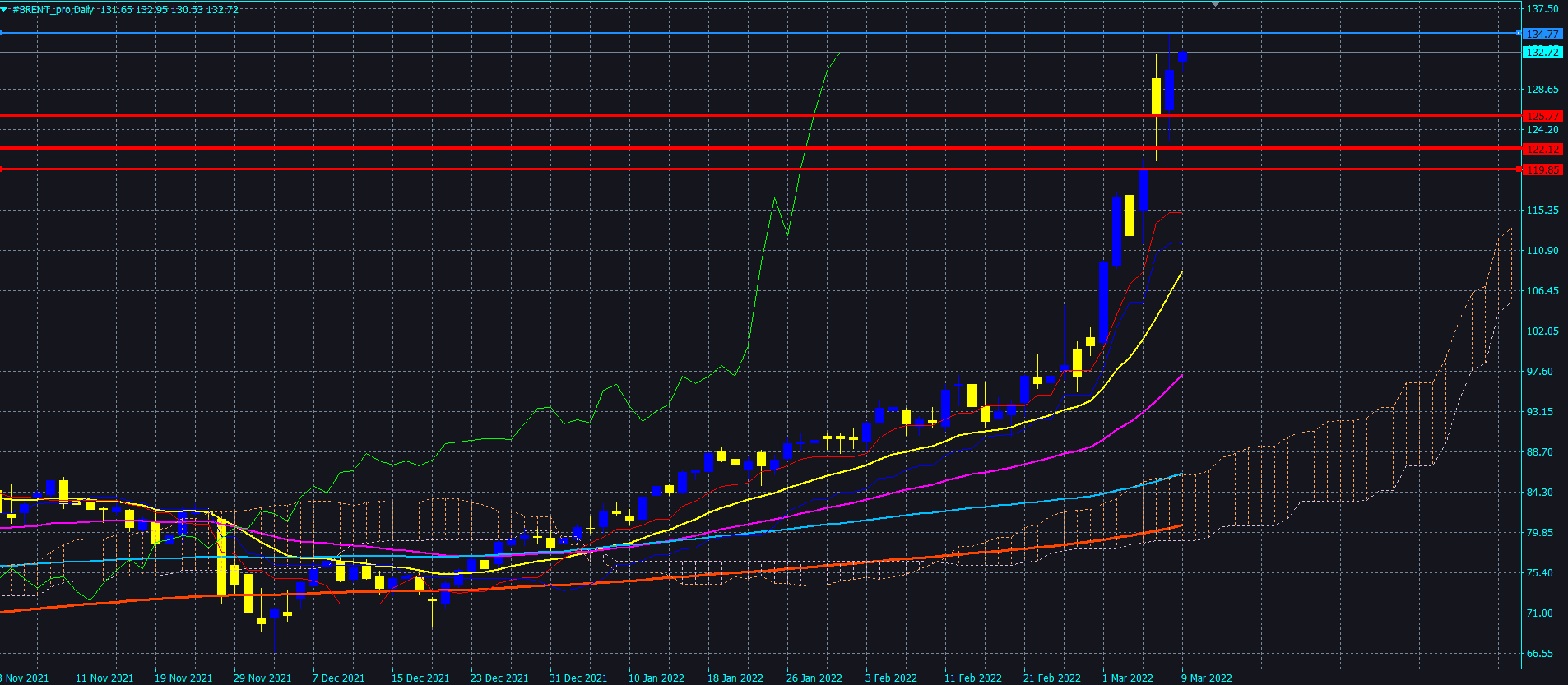Click the 18 Jan 2022 date label
The height and width of the screenshot is (685, 1568).
735,678
